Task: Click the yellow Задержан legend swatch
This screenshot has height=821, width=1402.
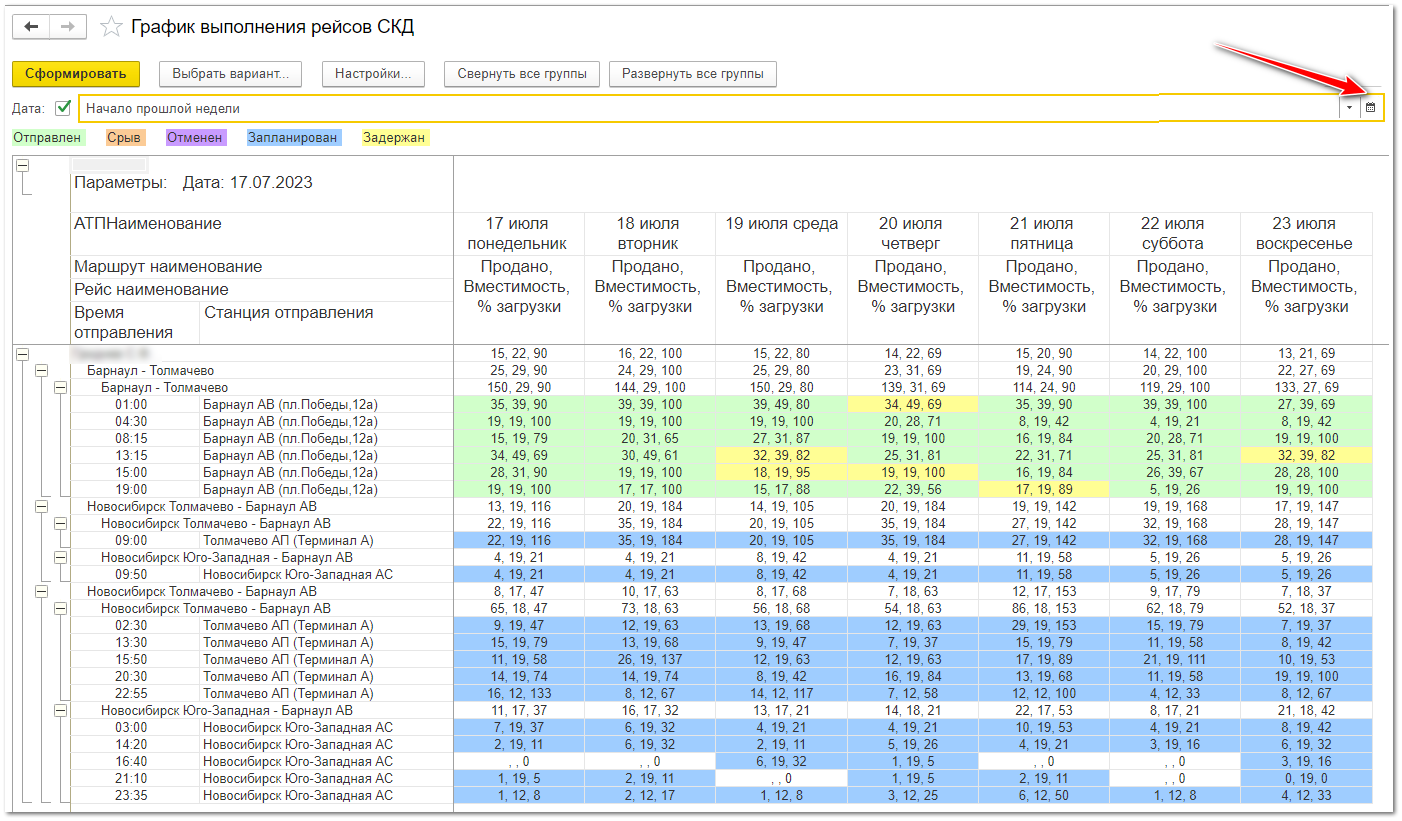Action: click(x=395, y=138)
